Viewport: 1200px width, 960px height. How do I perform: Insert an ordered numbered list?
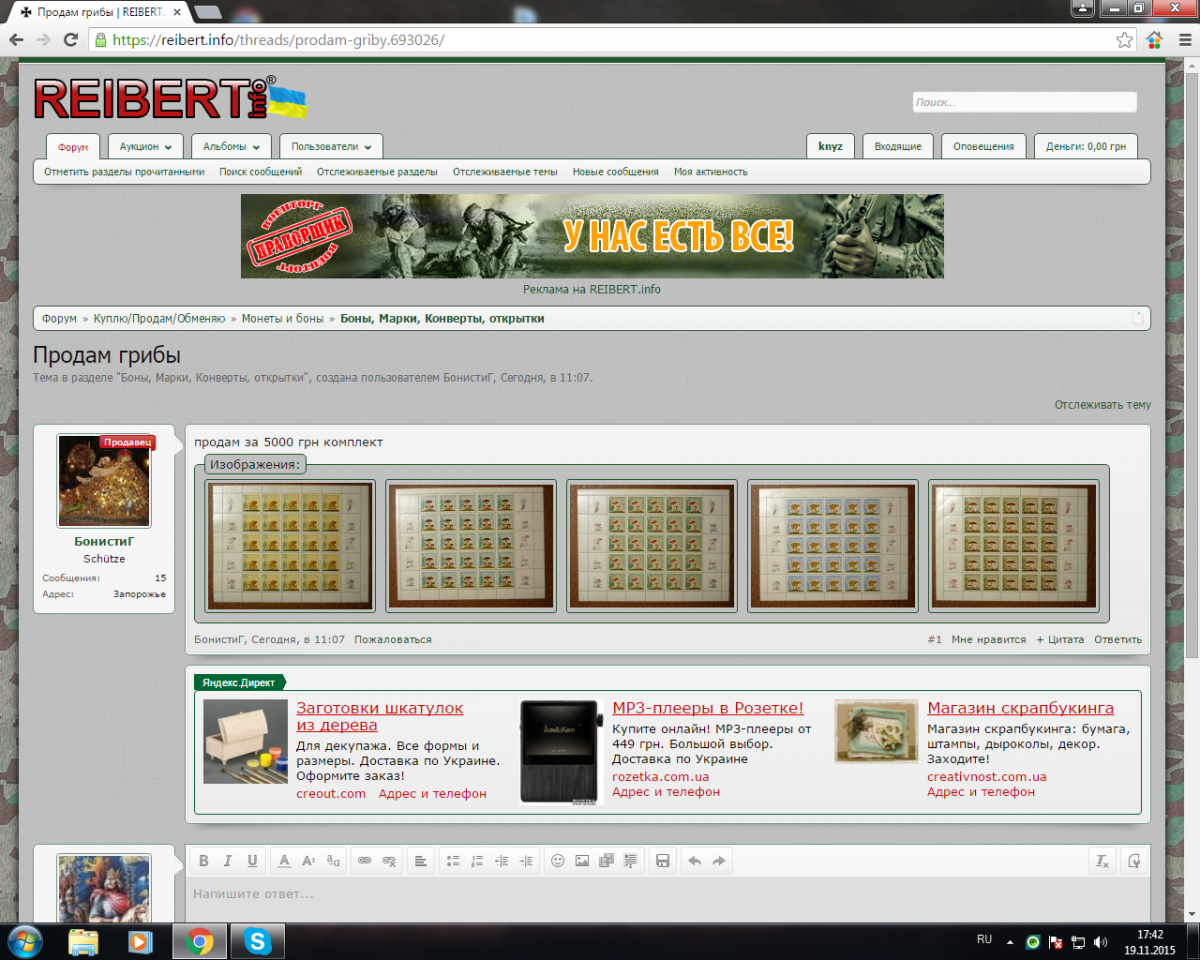click(477, 861)
